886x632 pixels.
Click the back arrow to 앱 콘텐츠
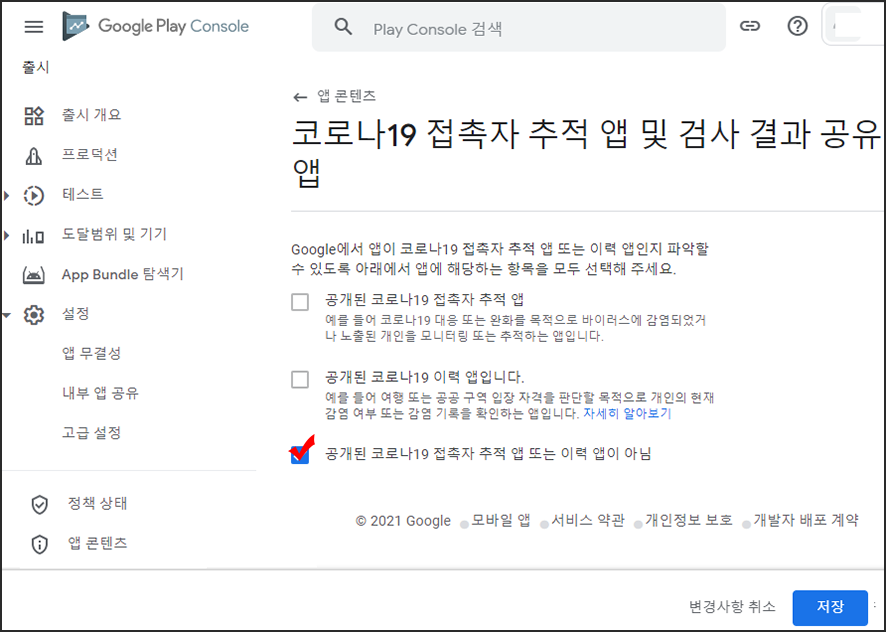point(300,97)
